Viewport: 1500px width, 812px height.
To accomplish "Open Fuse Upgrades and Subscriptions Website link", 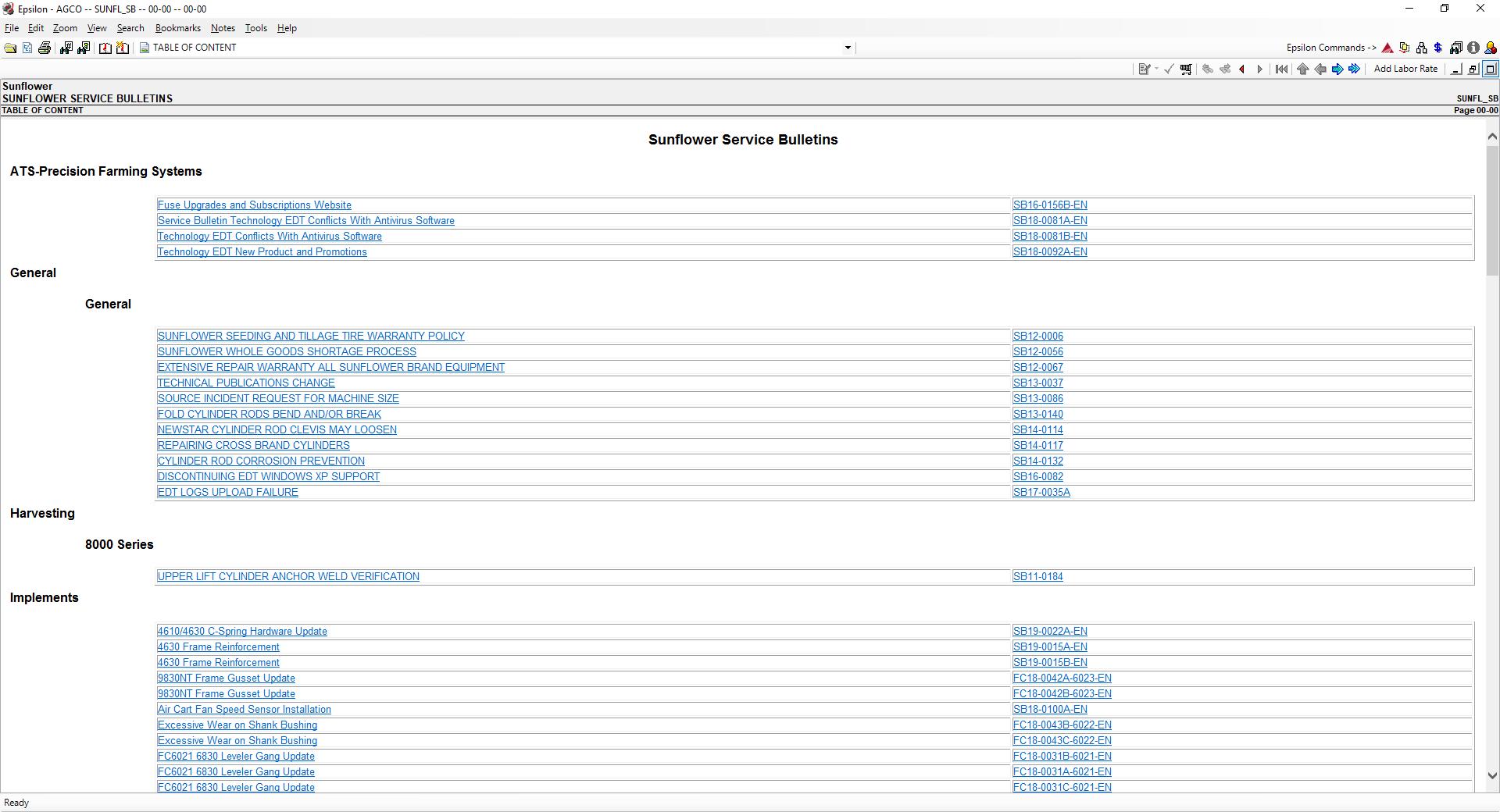I will (x=255, y=205).
